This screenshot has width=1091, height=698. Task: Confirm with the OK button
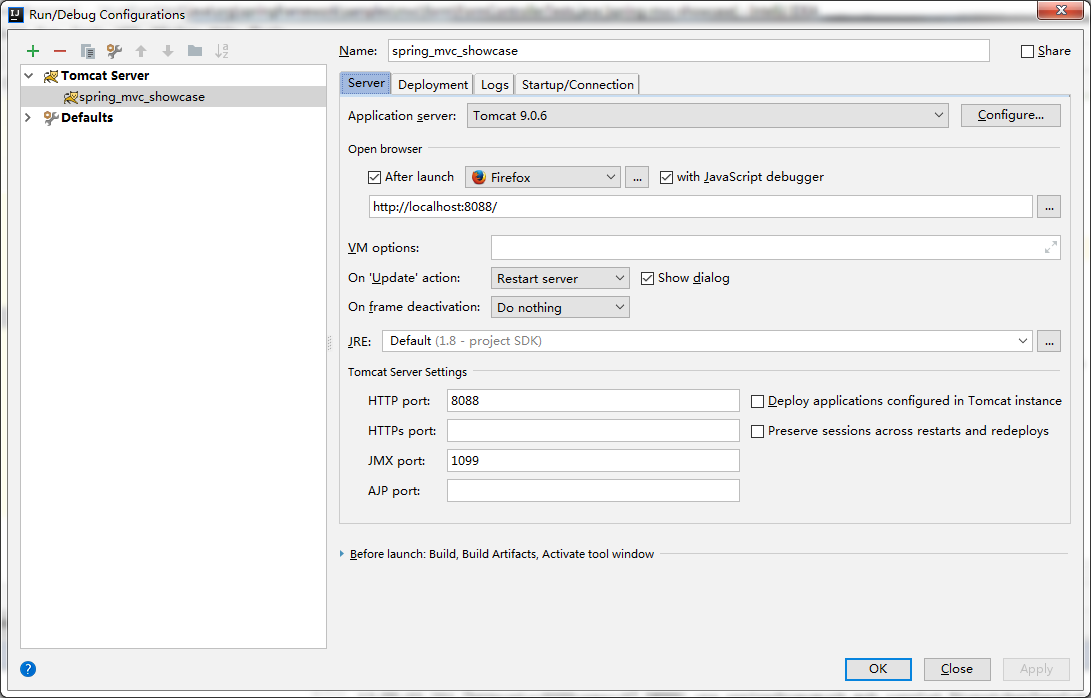tap(878, 669)
